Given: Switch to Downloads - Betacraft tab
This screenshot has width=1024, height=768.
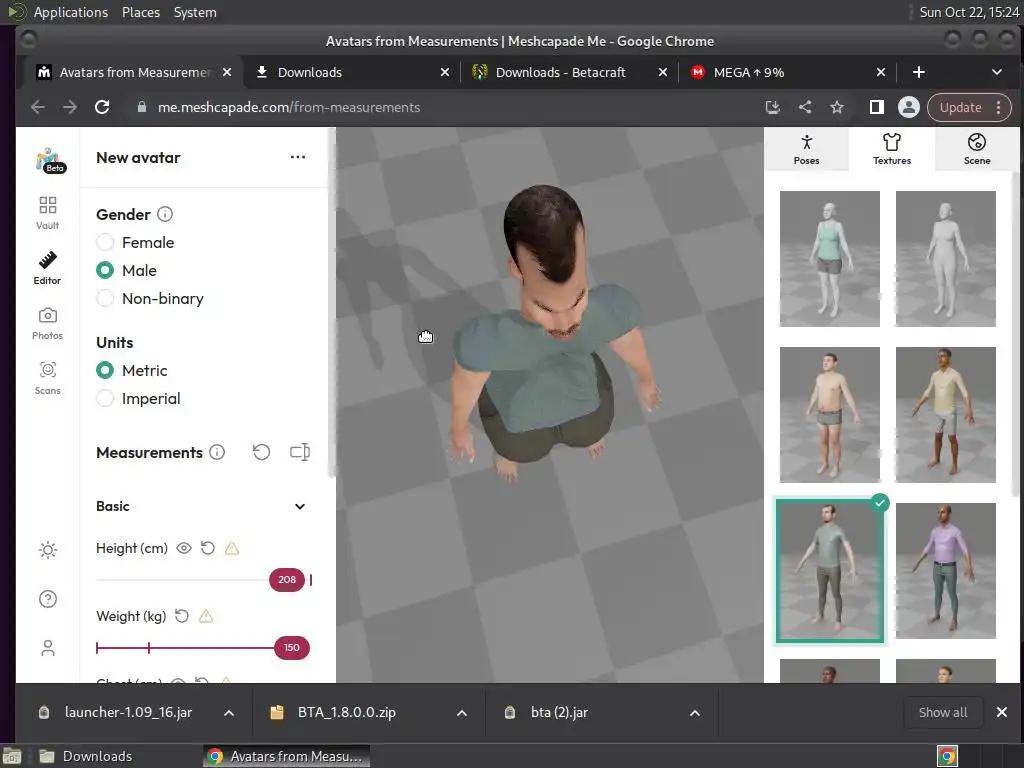Looking at the screenshot, I should coord(569,72).
